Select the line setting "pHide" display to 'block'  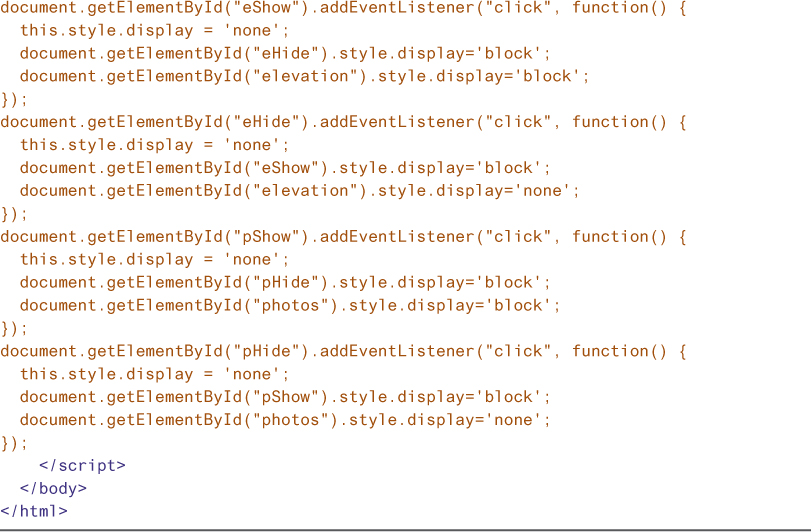pyautogui.click(x=286, y=283)
